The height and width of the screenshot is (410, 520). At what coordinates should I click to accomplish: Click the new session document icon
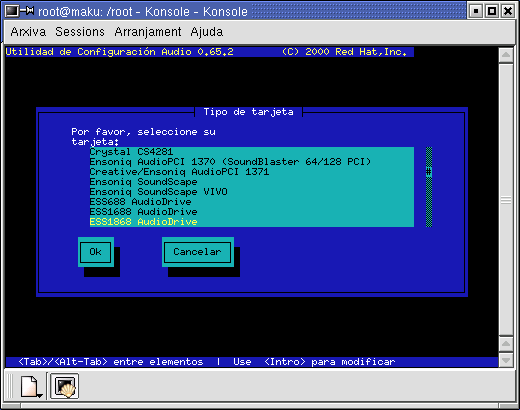[x=31, y=386]
